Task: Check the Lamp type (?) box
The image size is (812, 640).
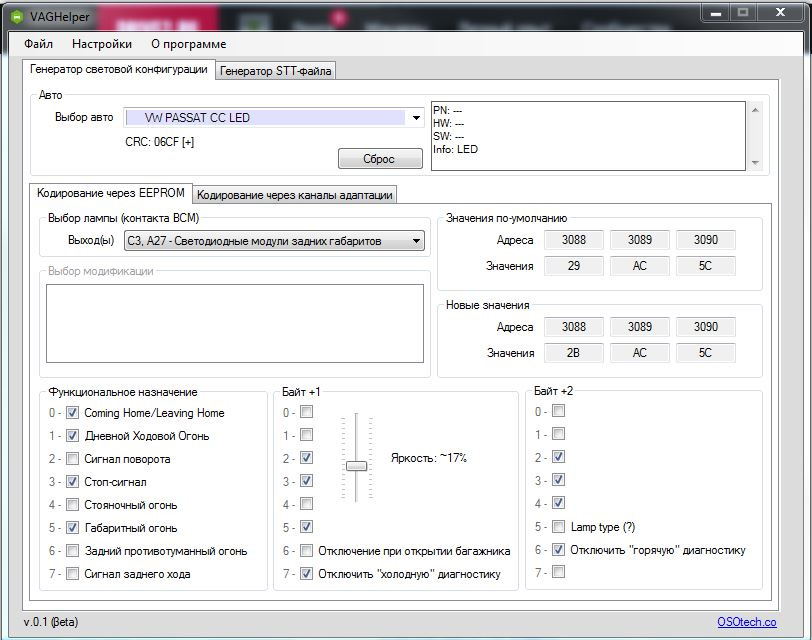Action: [559, 527]
